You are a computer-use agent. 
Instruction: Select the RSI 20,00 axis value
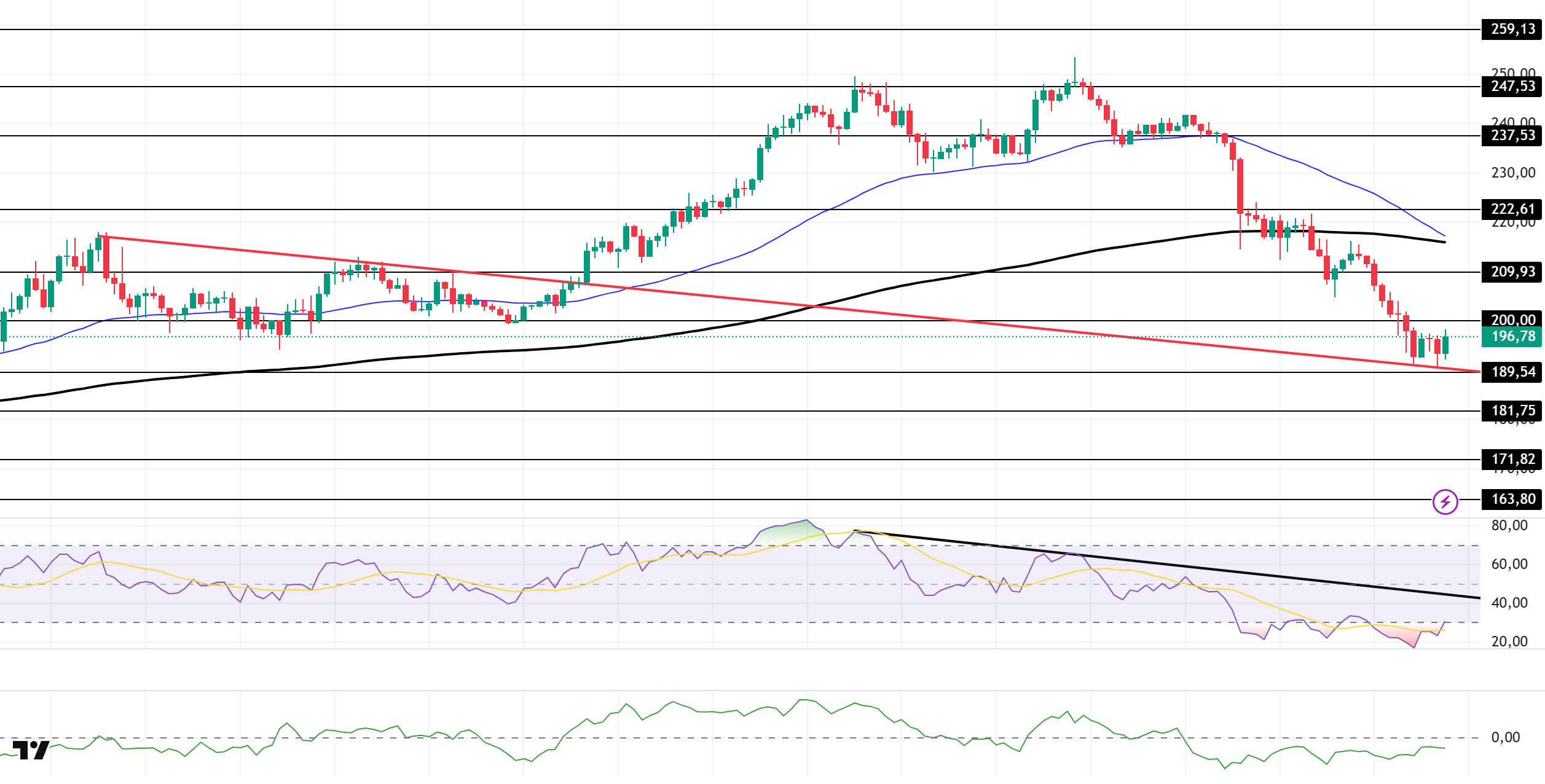pyautogui.click(x=1509, y=642)
